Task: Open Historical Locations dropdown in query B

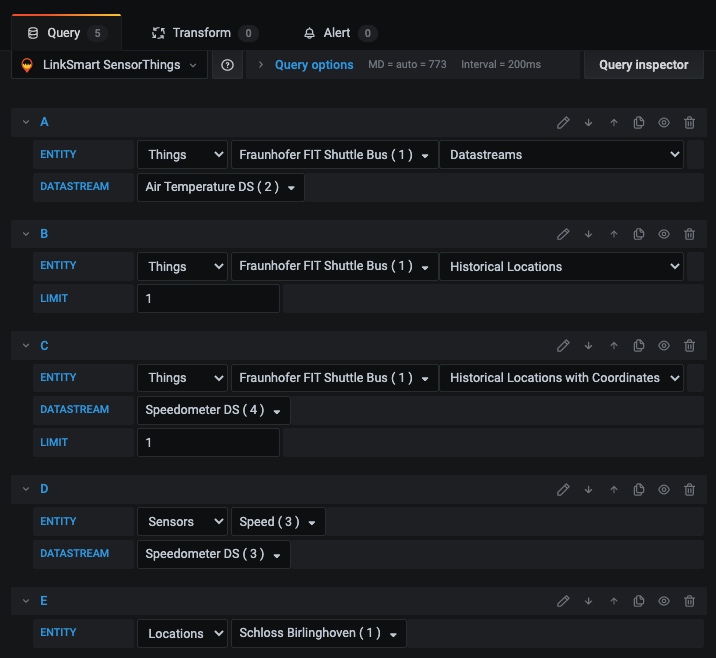Action: point(561,266)
